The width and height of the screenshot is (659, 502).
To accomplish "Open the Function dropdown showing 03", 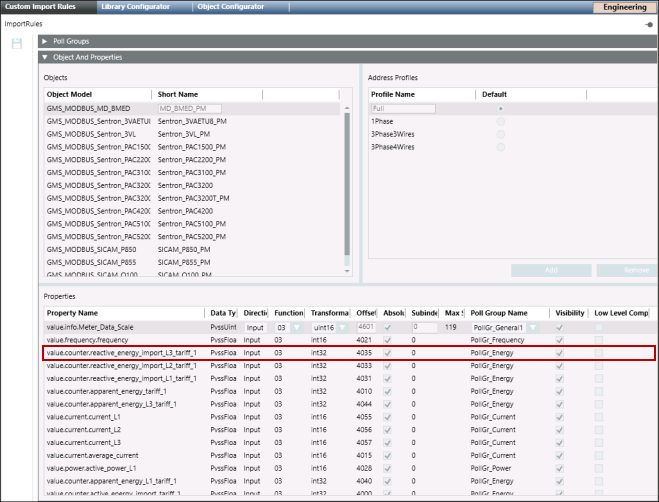I will pyautogui.click(x=295, y=326).
